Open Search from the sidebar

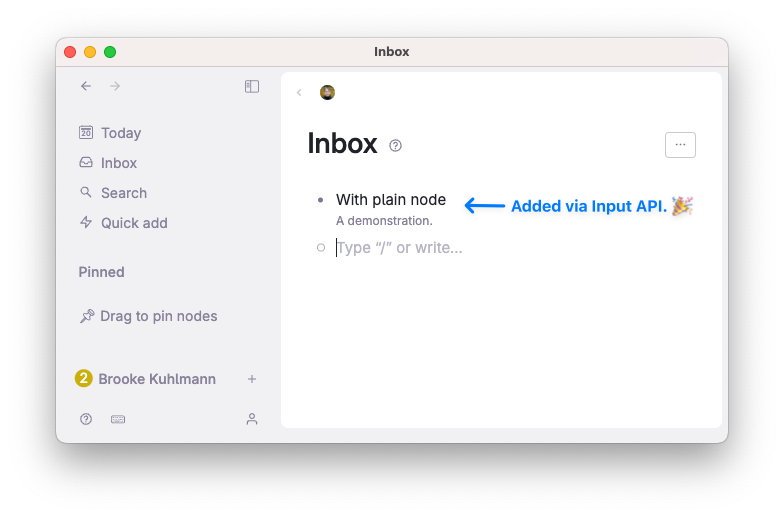pos(124,193)
